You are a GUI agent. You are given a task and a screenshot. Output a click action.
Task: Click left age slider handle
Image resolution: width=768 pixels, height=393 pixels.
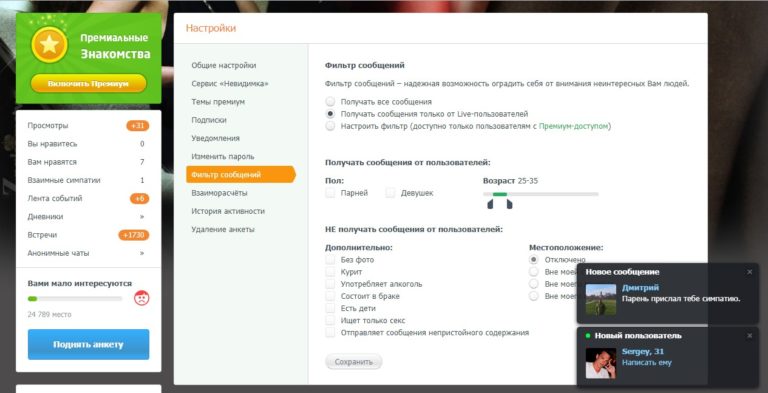click(490, 204)
